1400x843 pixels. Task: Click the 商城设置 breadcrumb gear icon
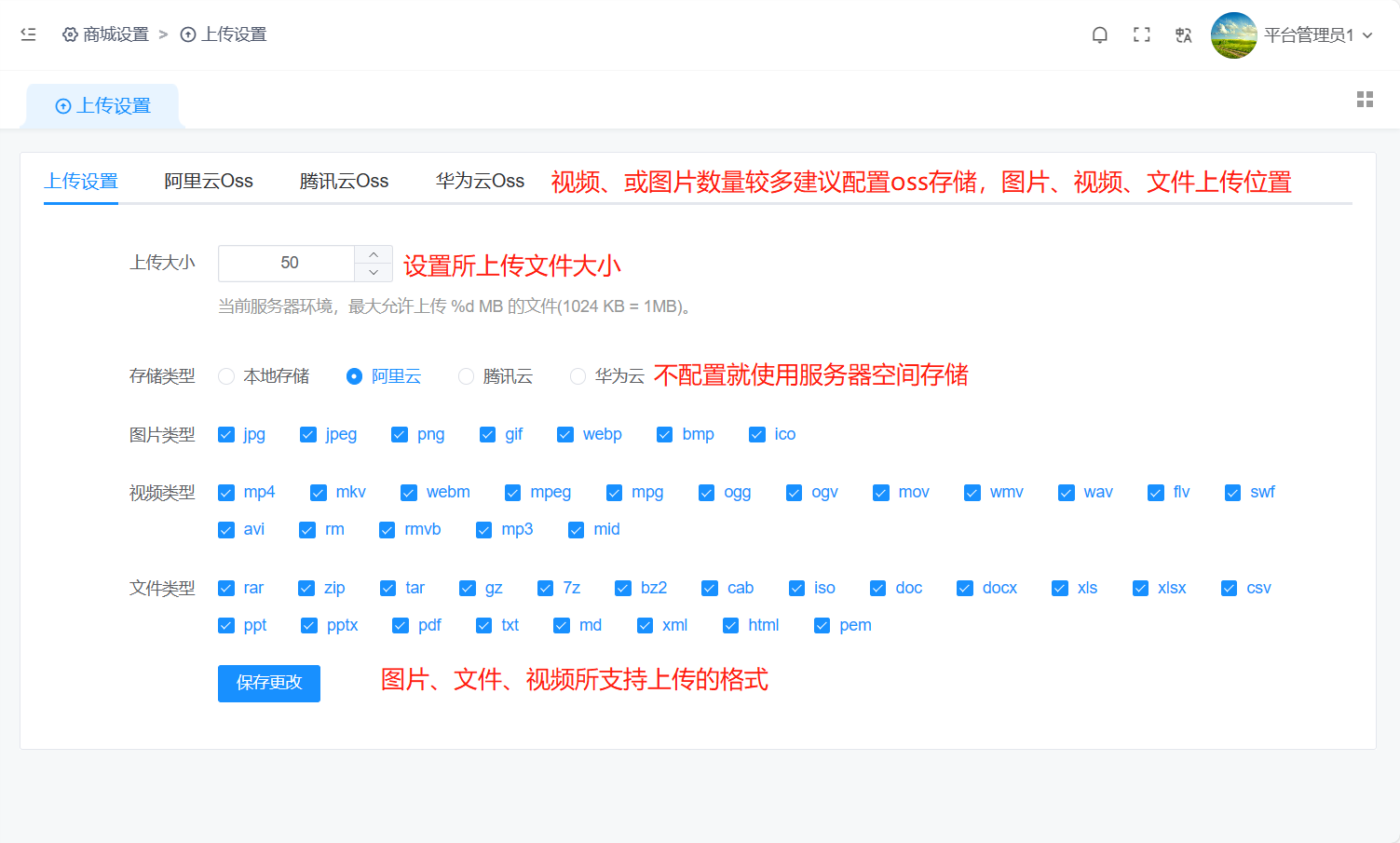[70, 34]
